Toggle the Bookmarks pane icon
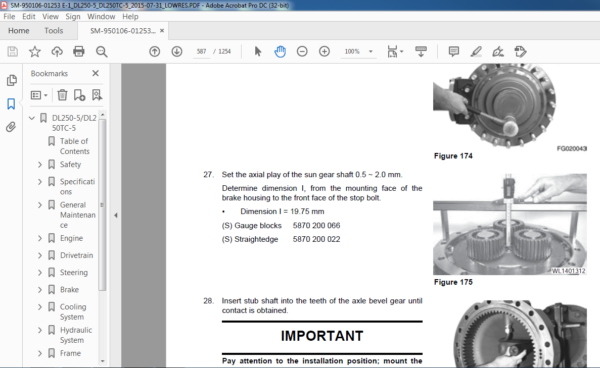Screen dimensions: 600x368 [11, 104]
